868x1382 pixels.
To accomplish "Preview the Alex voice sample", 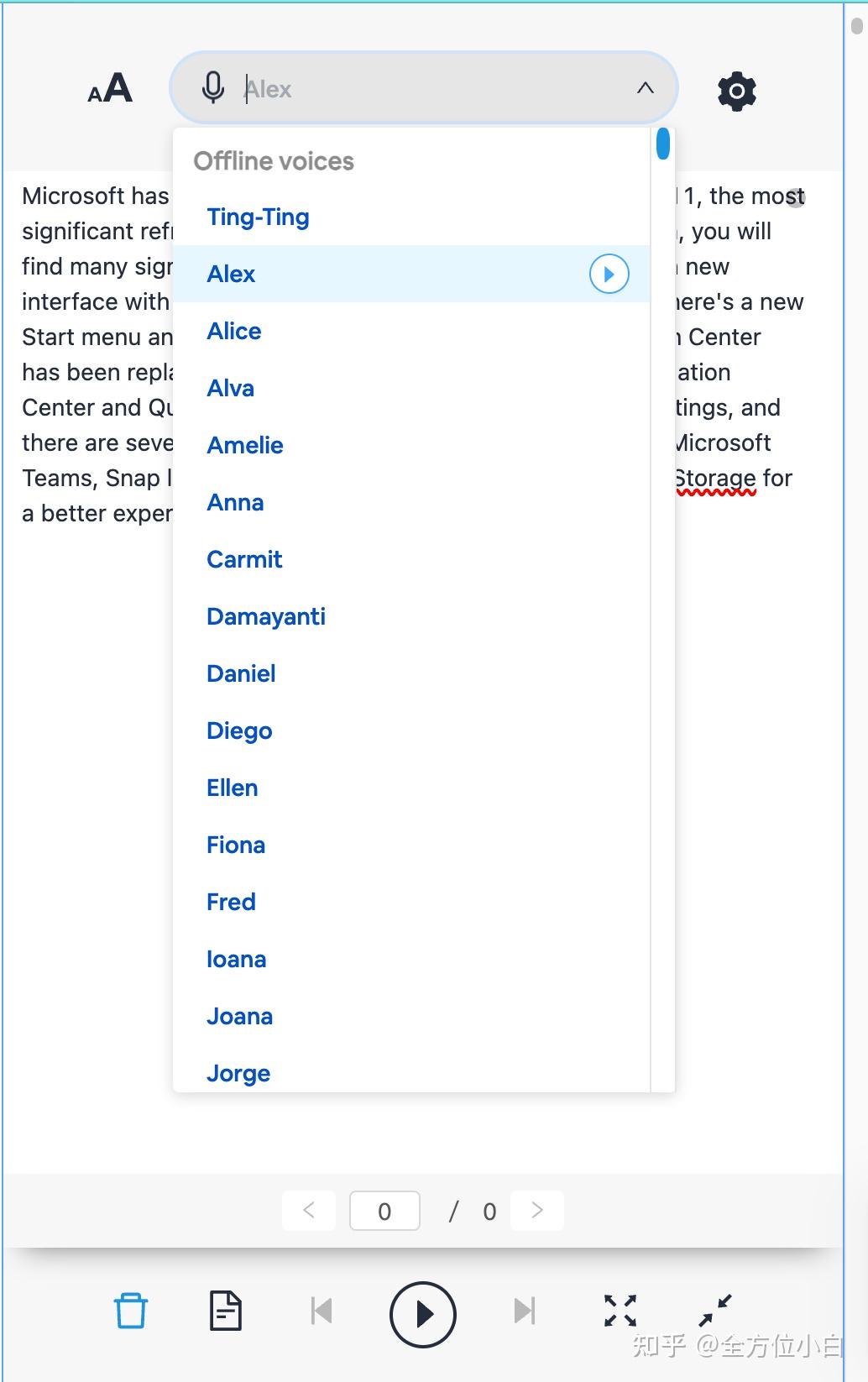I will (609, 274).
